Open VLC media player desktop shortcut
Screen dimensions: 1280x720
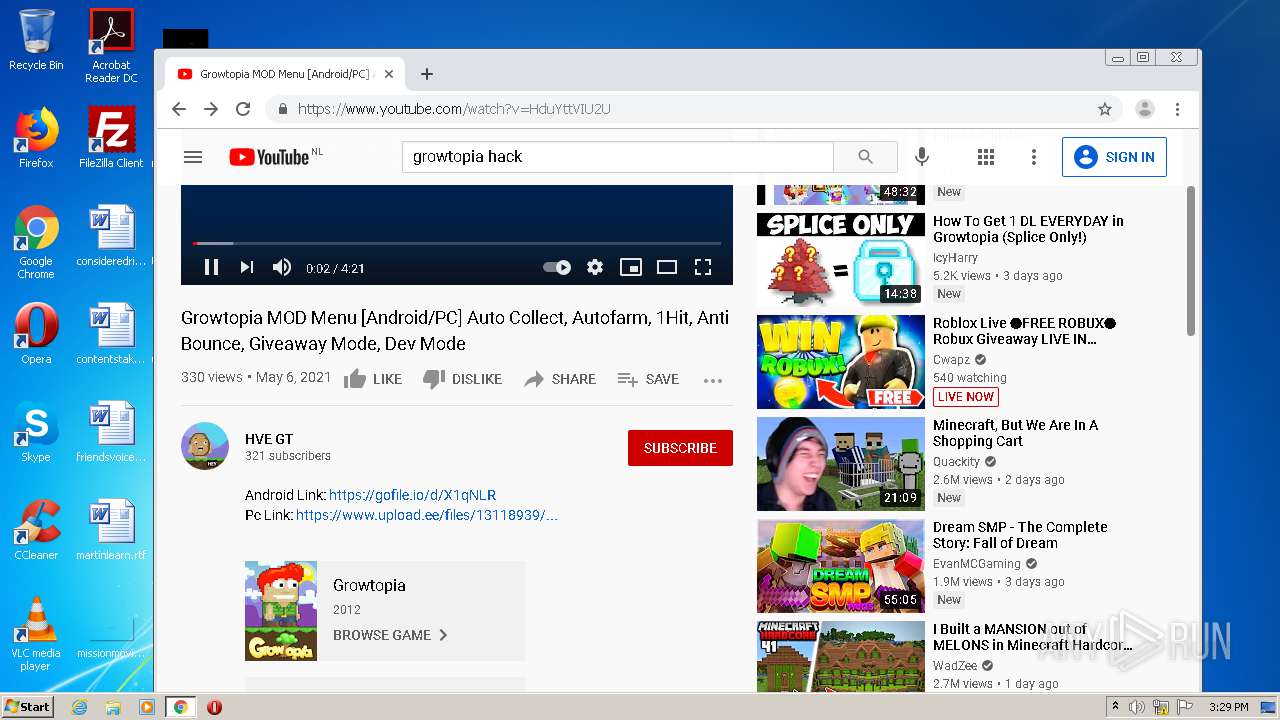[x=36, y=634]
